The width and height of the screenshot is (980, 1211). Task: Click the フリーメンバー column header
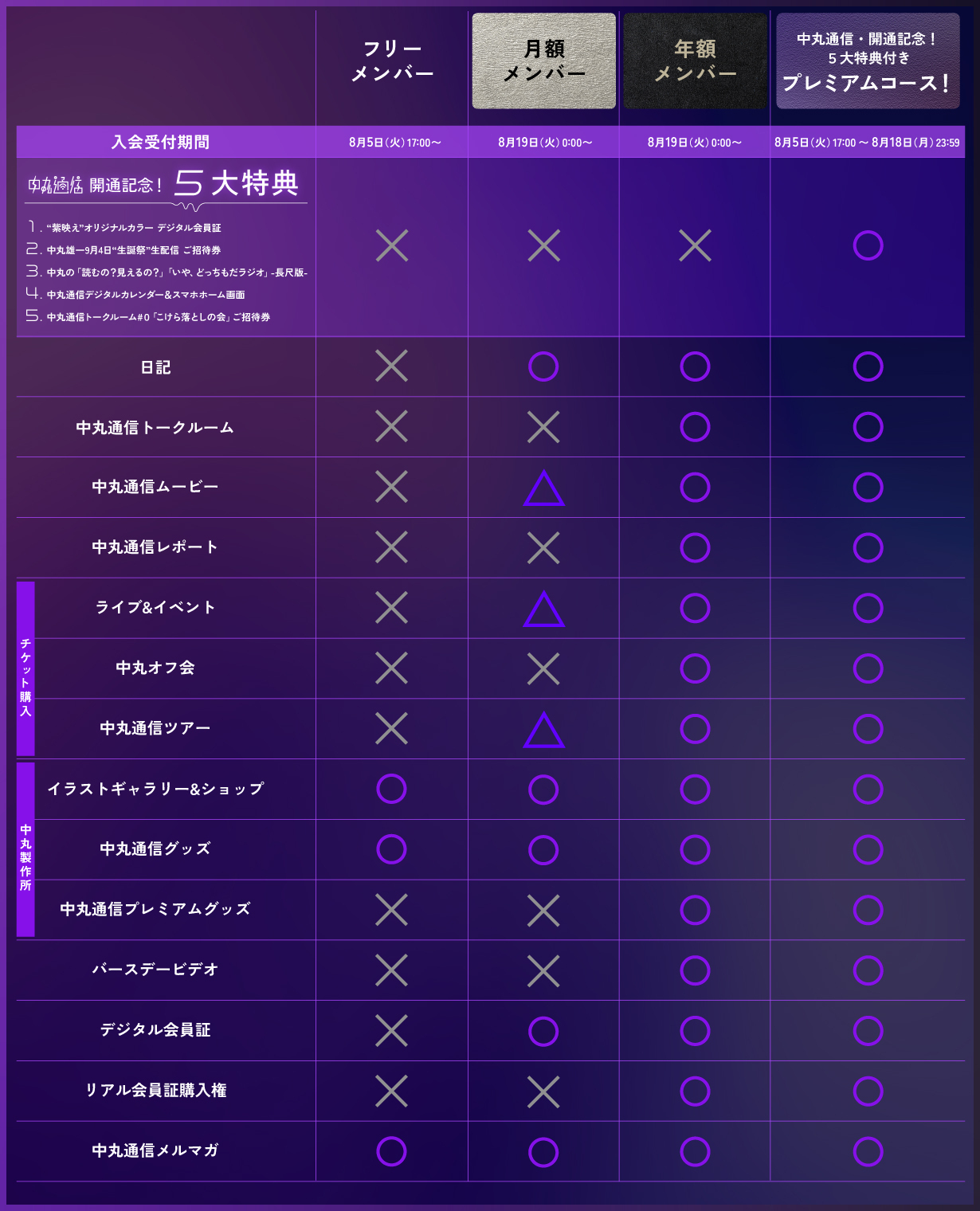click(x=392, y=61)
